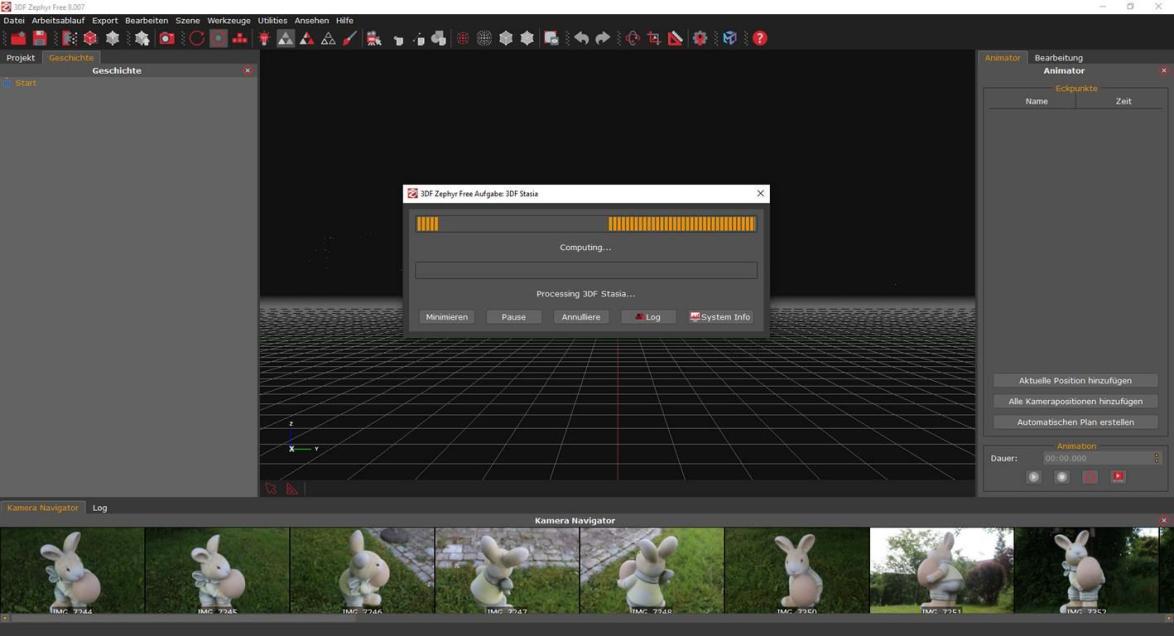Screen dimensions: 1174x636
Task: Click the red orbit toolbar icon
Action: [633, 38]
